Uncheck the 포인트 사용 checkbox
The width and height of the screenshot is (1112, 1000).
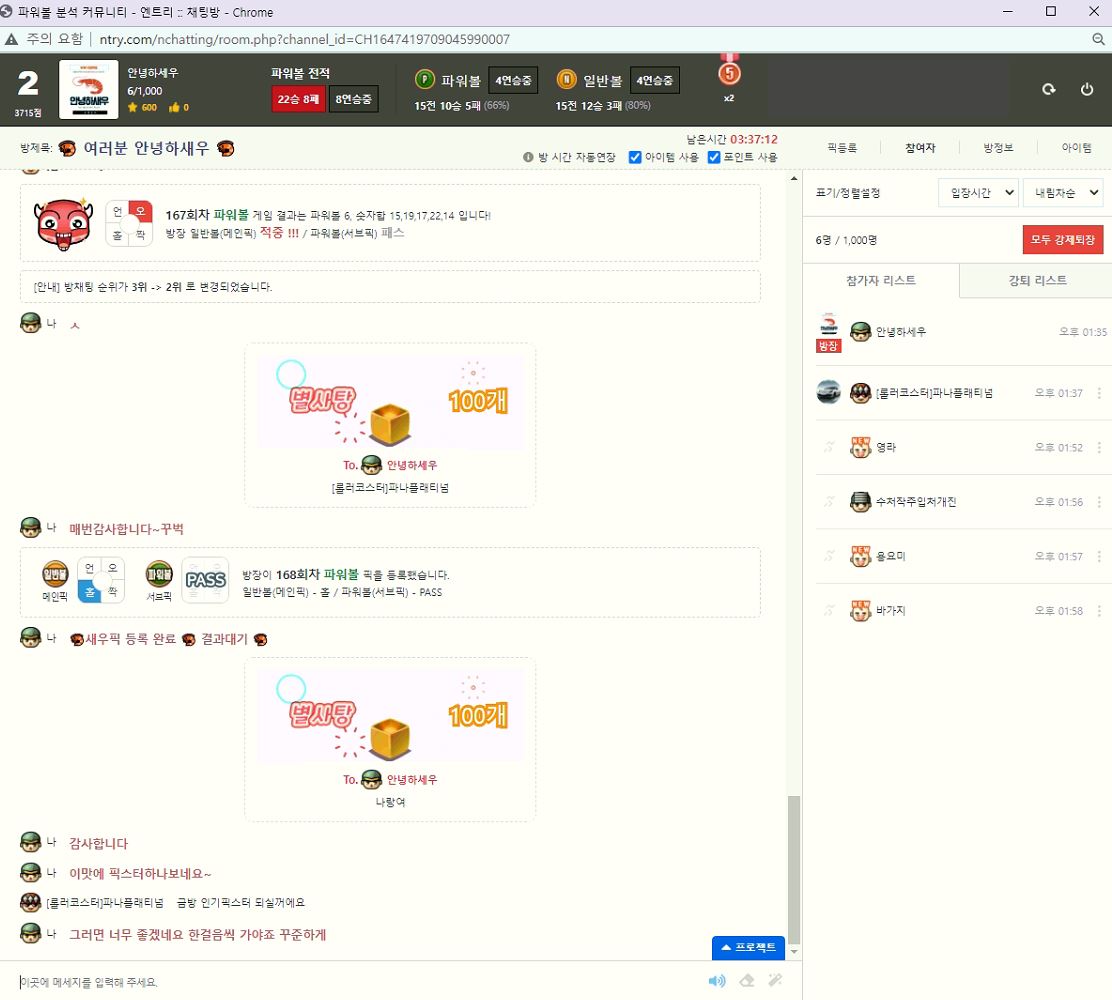[714, 157]
